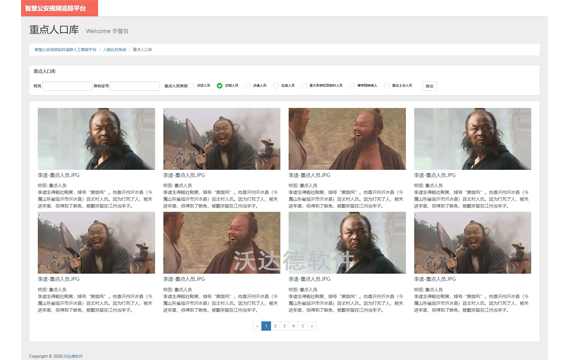Go to page 2 in pagination
Screen dimensions: 570x360
[275, 326]
